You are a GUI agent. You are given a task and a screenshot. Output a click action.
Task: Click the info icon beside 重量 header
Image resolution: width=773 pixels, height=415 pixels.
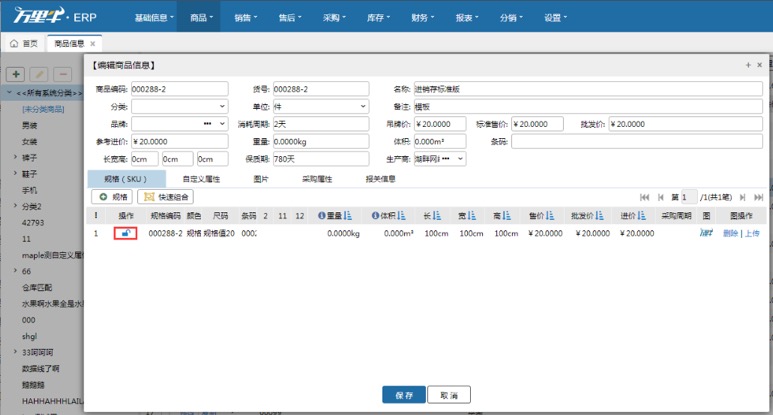[x=322, y=215]
